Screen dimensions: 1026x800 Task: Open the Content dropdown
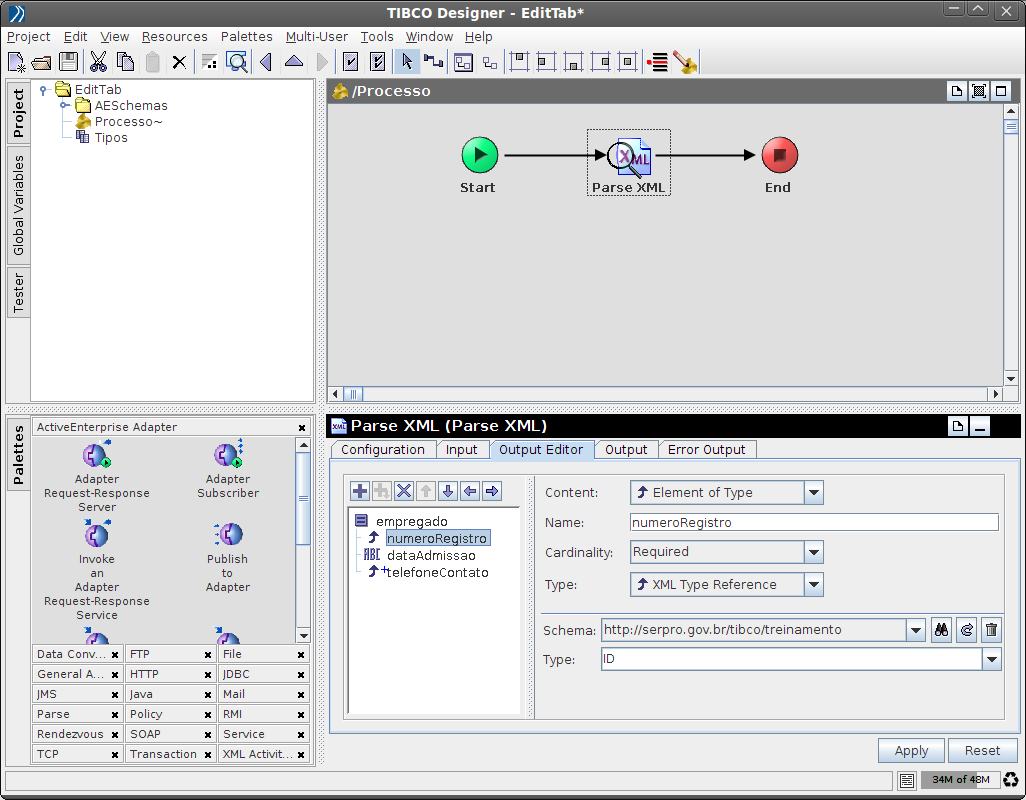[814, 493]
